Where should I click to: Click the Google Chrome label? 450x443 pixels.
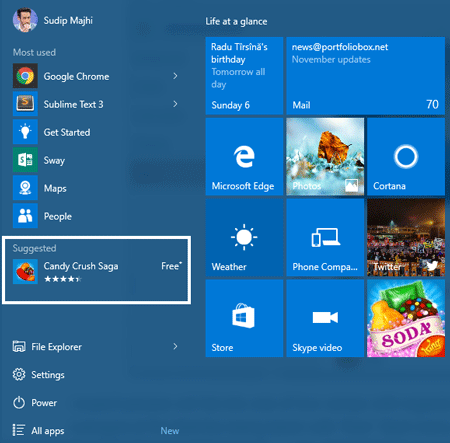[76, 76]
